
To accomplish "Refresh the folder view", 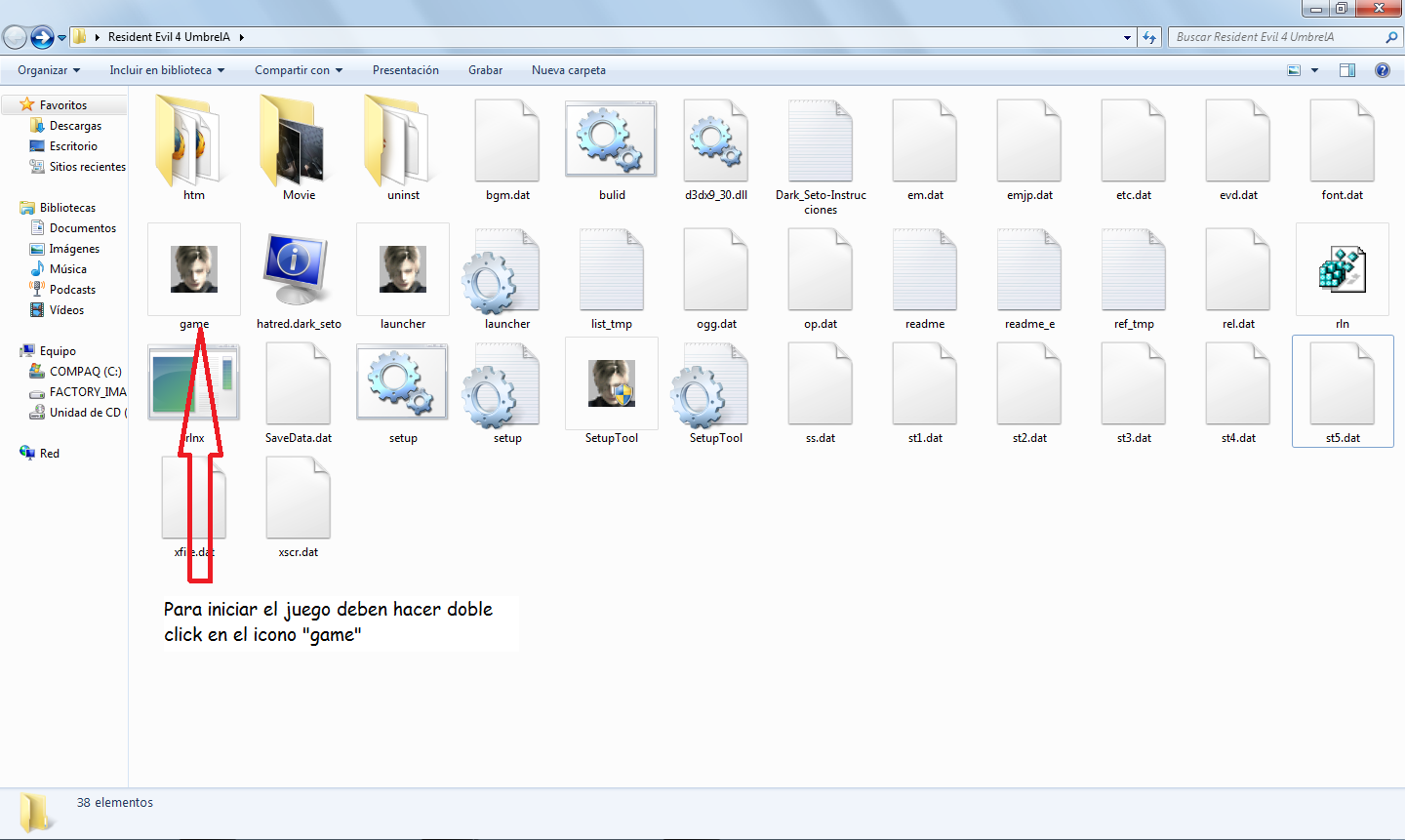I will [x=1149, y=37].
